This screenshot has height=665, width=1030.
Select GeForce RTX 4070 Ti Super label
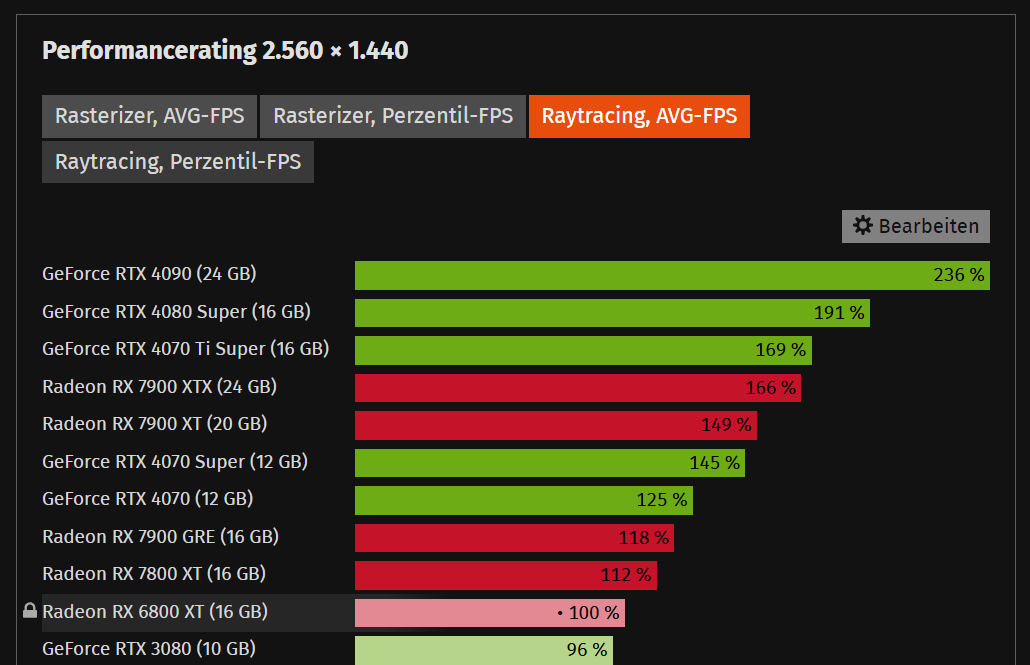coord(185,349)
